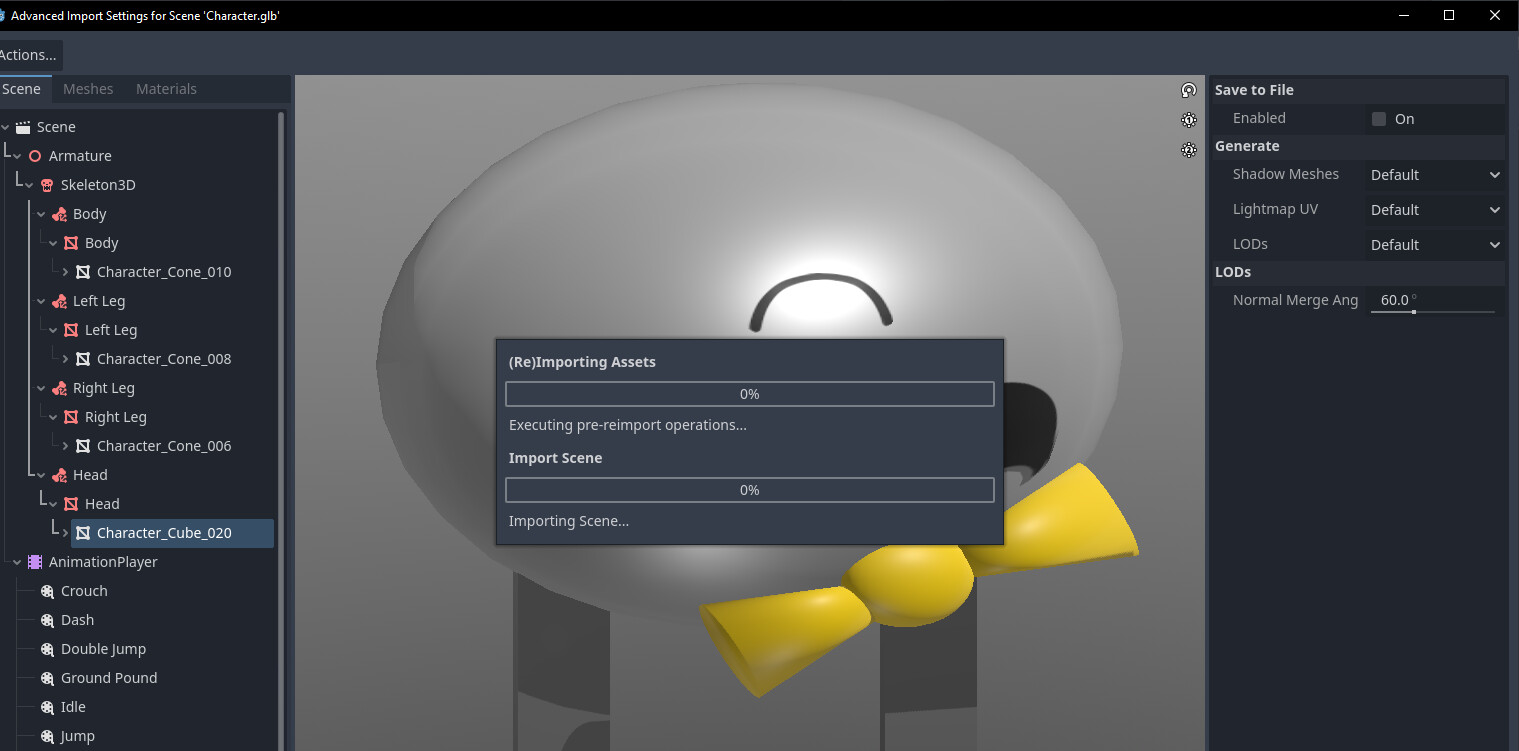
Task: Click the Lightmap UV property label
Action: (1276, 209)
